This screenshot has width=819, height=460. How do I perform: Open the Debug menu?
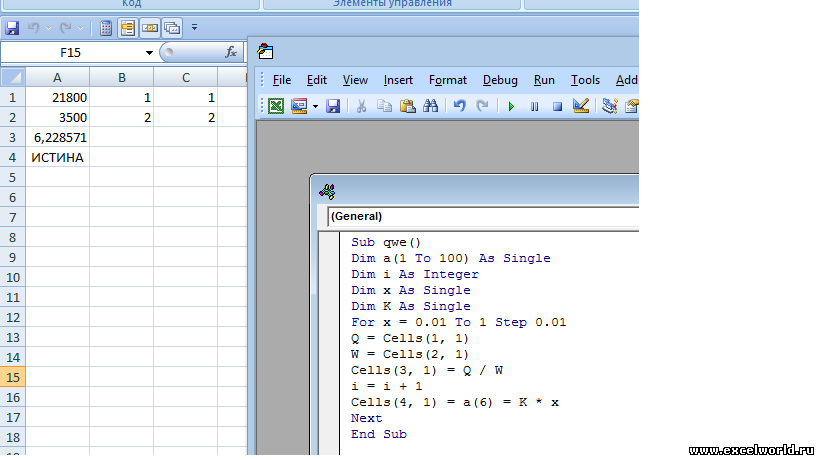click(500, 80)
